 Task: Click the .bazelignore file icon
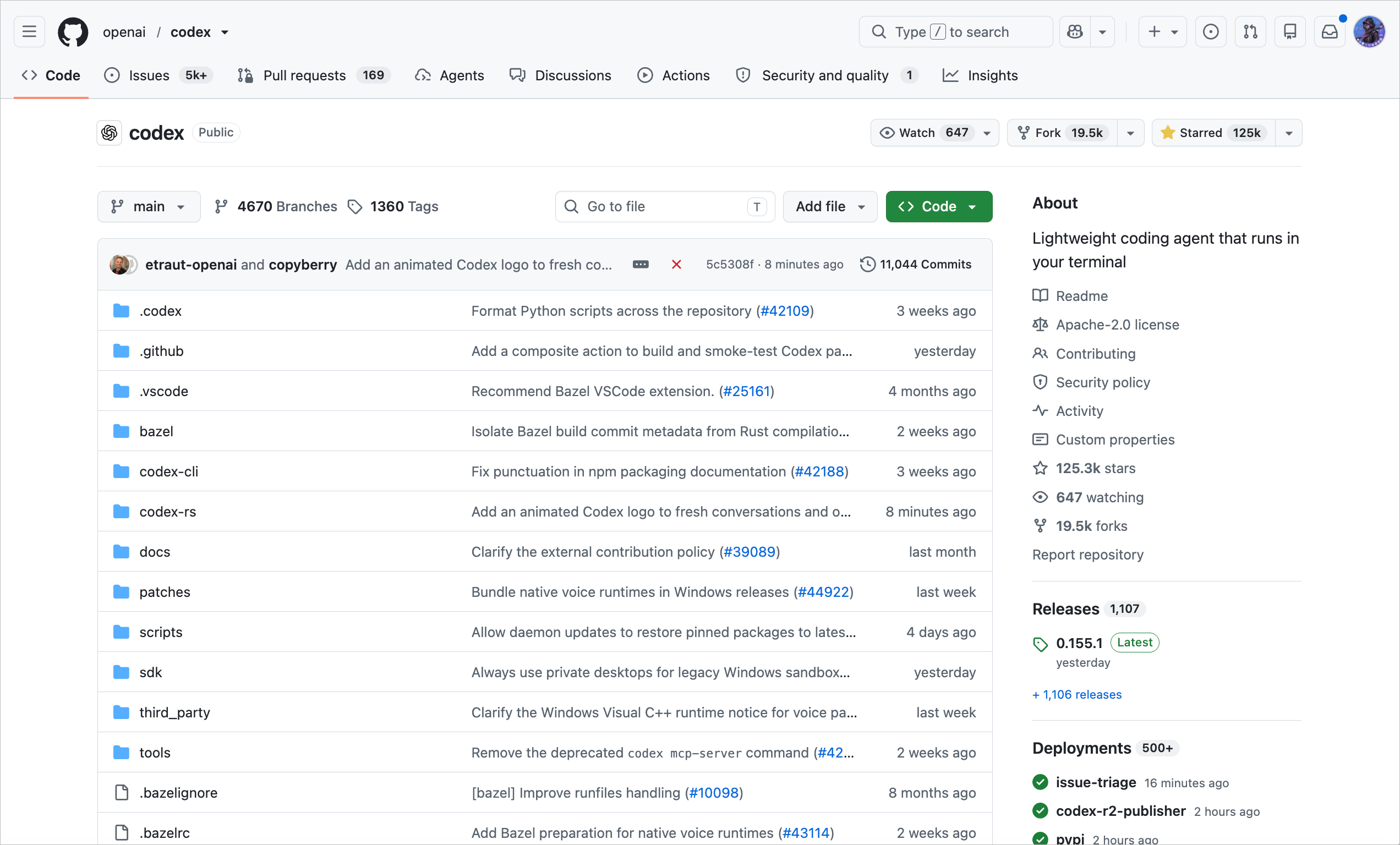(x=122, y=792)
